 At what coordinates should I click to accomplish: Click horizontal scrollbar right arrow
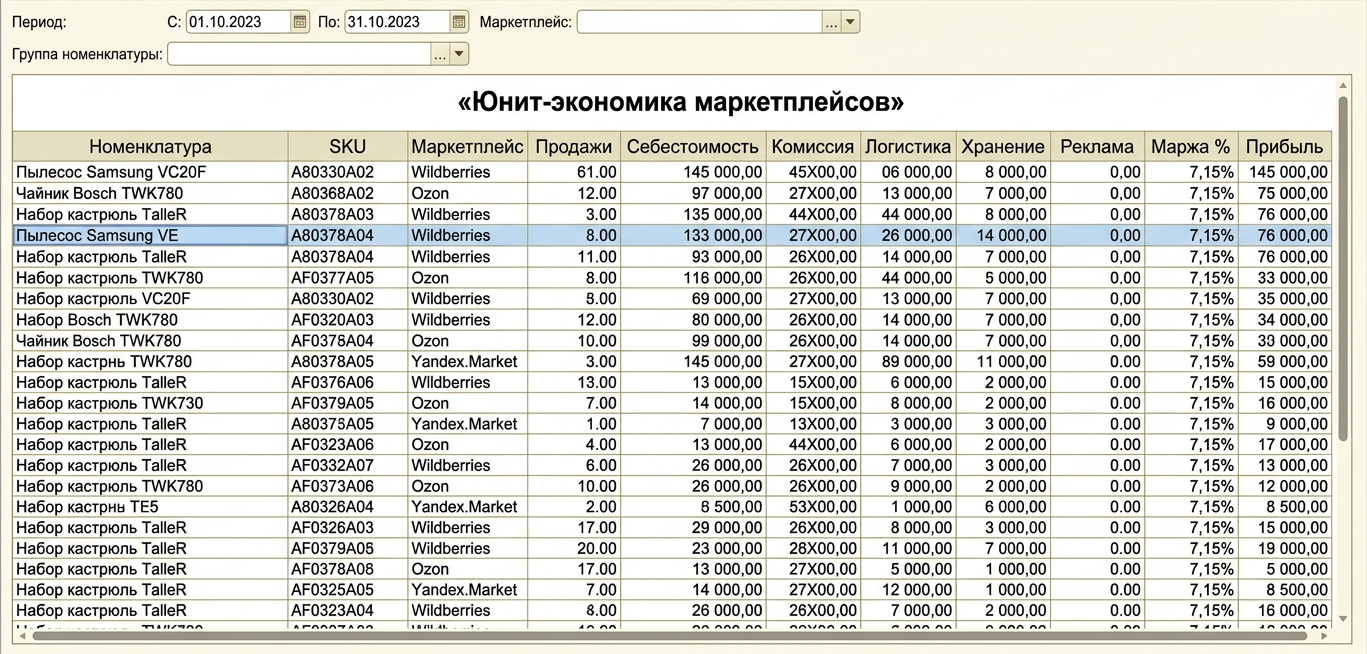1326,635
